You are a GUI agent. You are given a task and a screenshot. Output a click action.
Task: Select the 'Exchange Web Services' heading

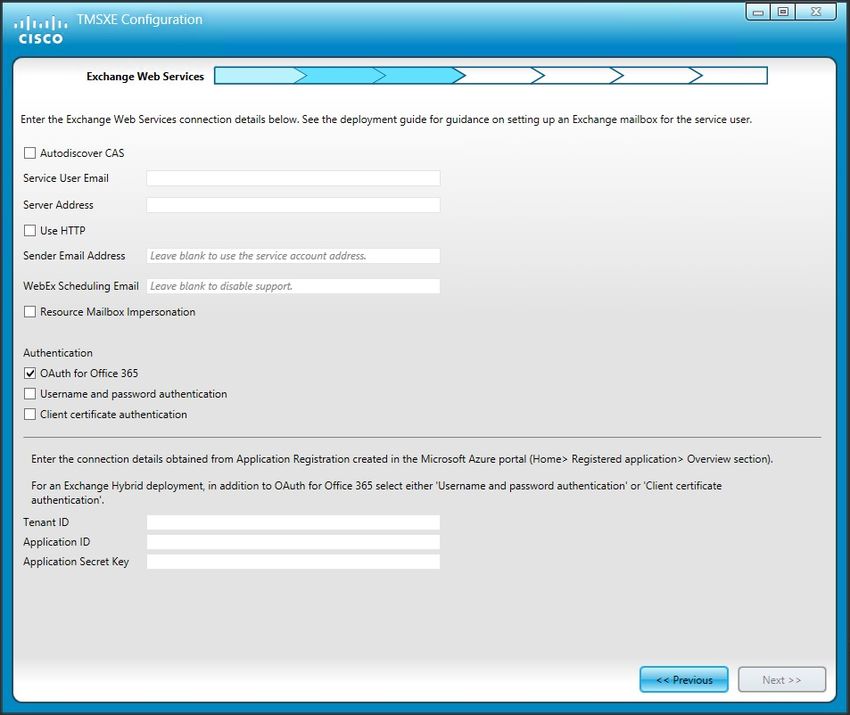(145, 76)
